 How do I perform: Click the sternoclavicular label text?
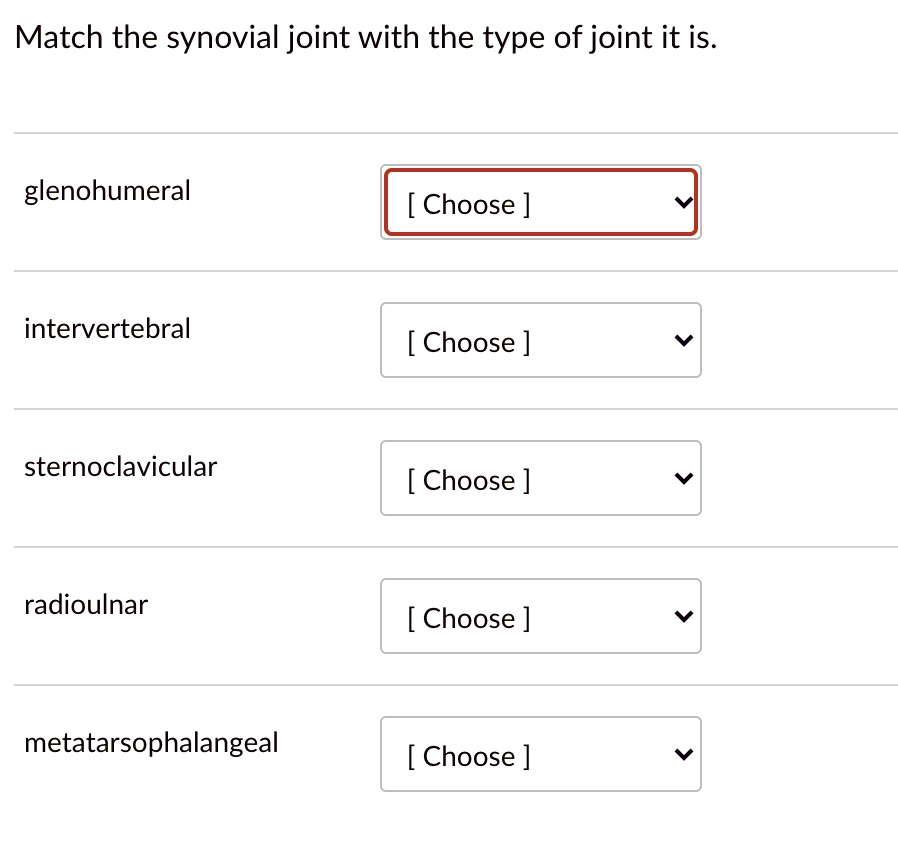(x=120, y=466)
